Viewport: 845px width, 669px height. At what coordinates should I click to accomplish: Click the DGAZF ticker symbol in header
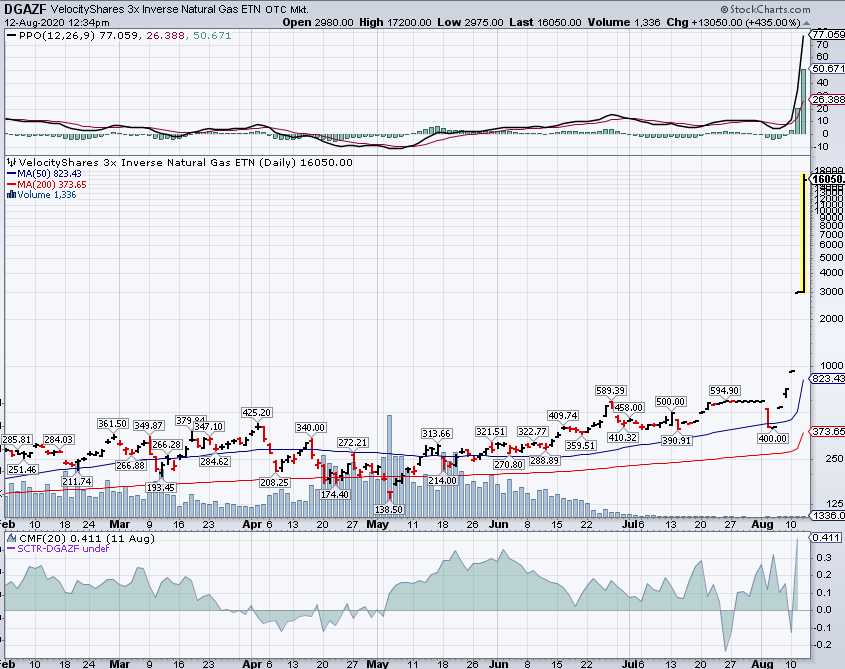pyautogui.click(x=24, y=8)
